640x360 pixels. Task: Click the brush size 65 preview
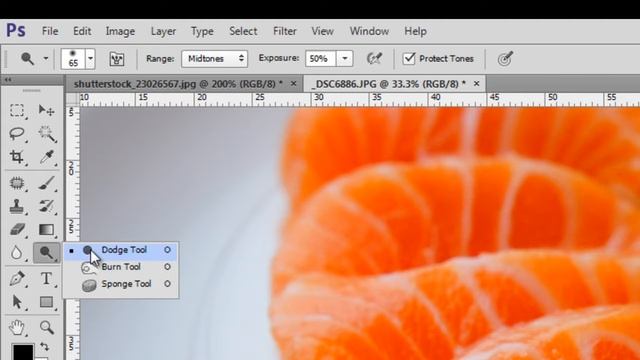(x=73, y=59)
